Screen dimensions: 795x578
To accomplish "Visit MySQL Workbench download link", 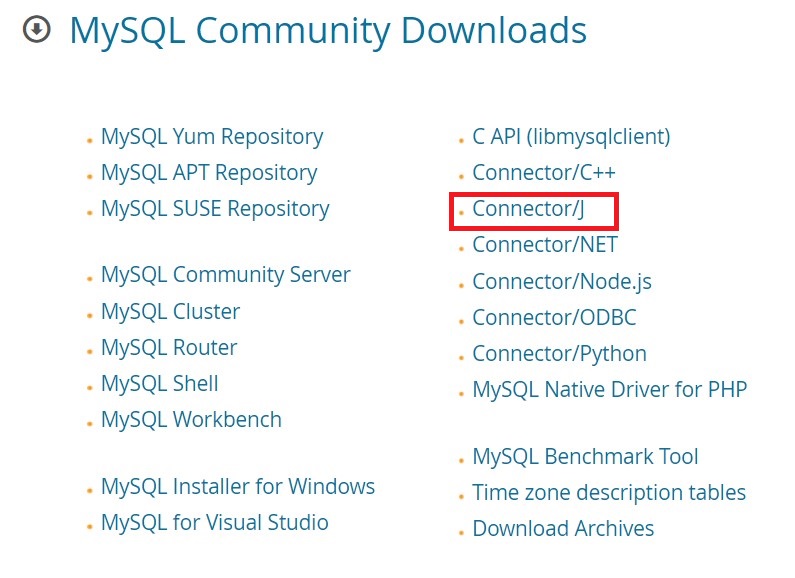I will coord(191,420).
